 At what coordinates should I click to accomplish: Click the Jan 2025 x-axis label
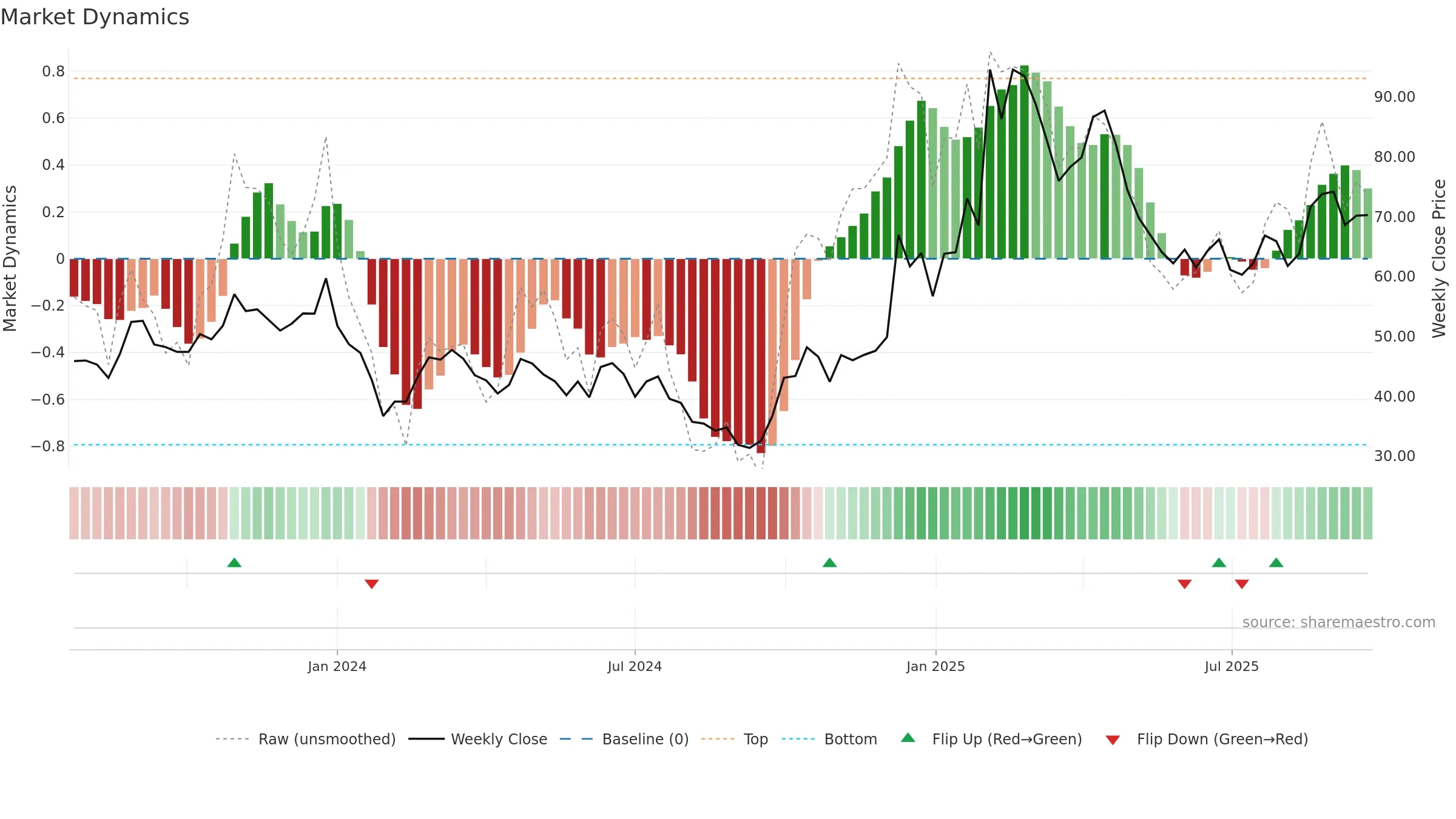(935, 666)
